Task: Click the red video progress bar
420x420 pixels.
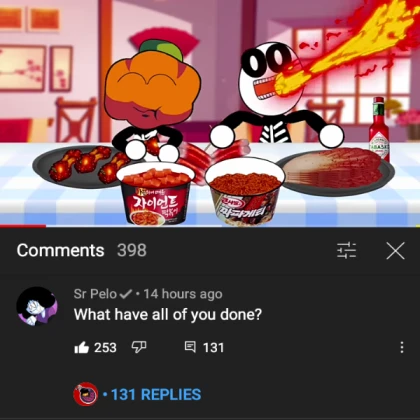Action: point(23,226)
